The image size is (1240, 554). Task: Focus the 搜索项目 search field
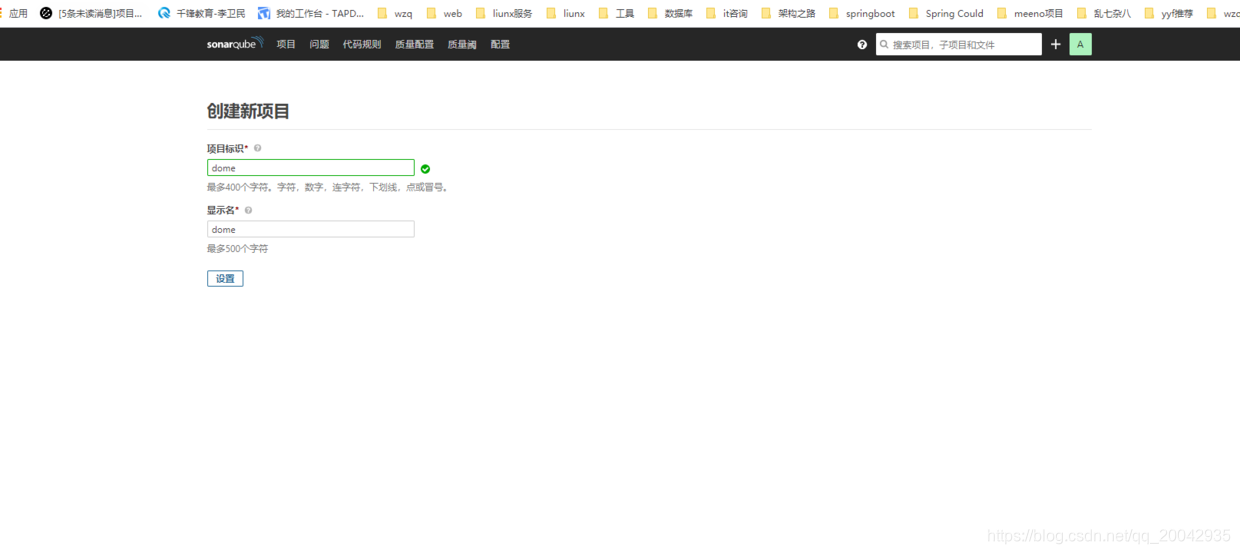point(958,44)
